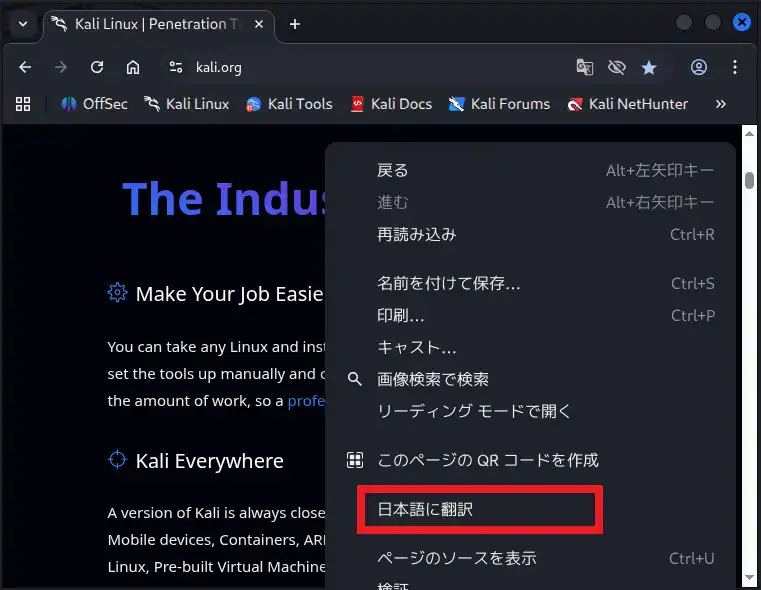Open the profile account icon
761x590 pixels.
point(699,67)
